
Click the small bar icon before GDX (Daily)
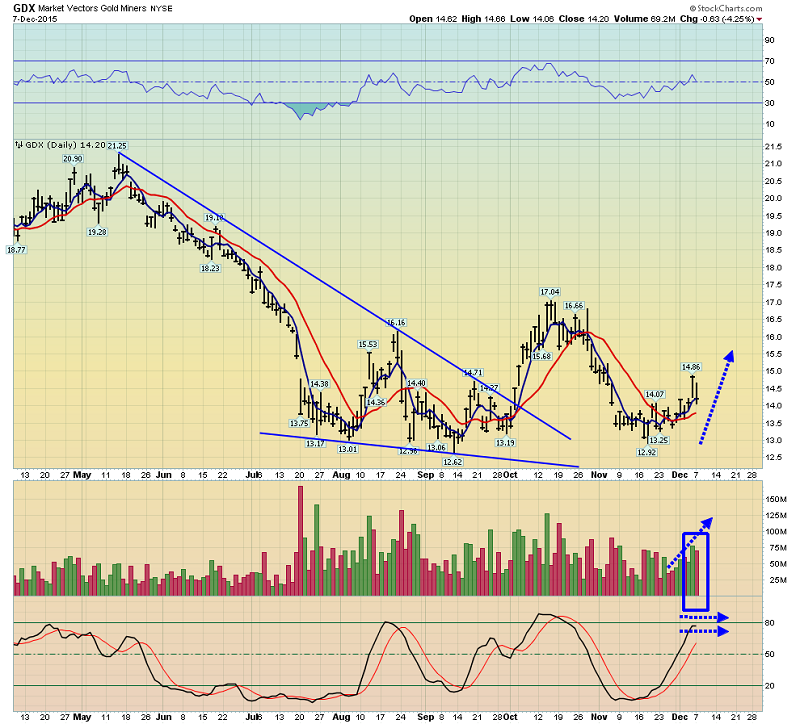click(18, 145)
